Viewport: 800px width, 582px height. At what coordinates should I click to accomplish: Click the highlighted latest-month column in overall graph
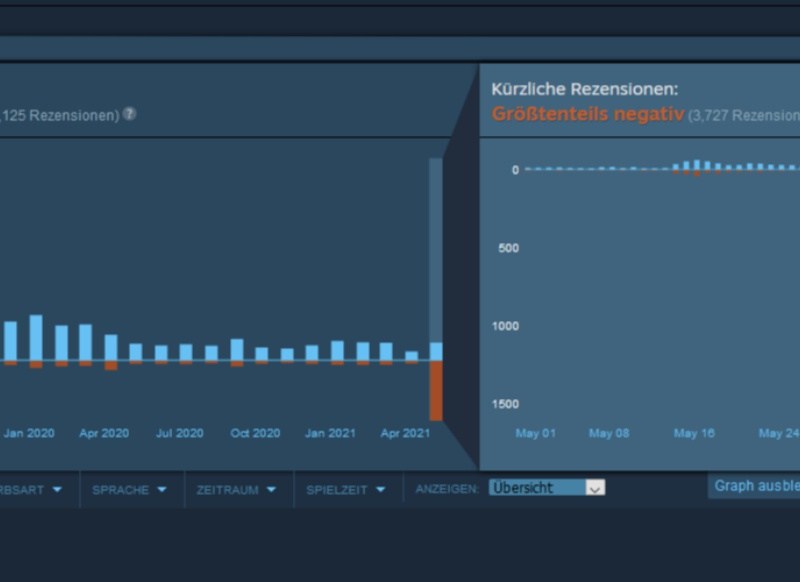click(x=436, y=250)
